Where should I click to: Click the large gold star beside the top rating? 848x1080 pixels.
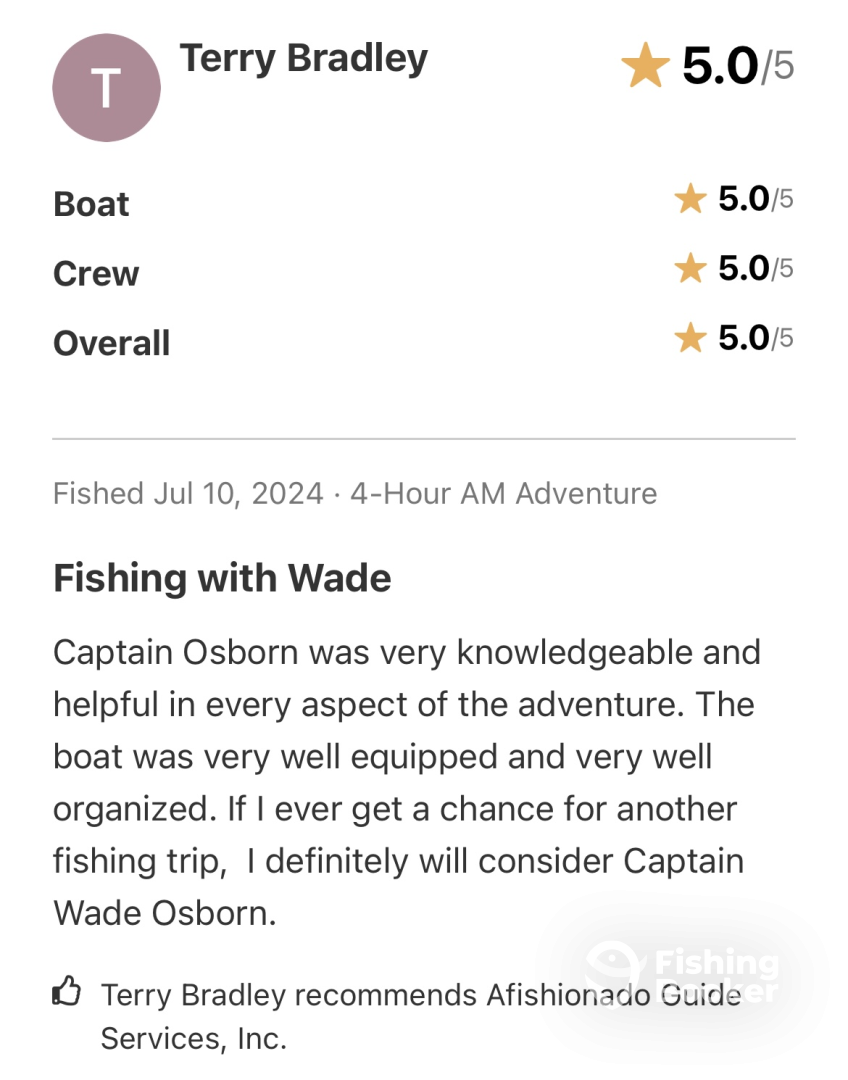[645, 68]
